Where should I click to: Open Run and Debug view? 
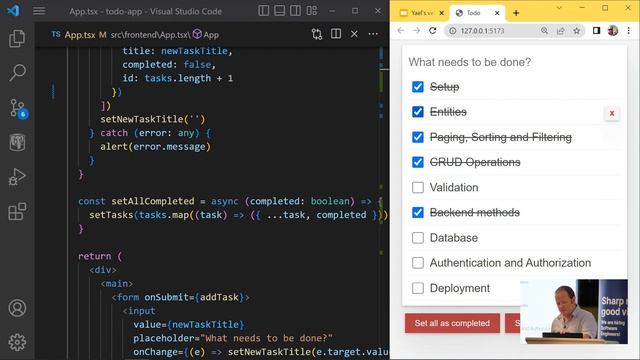point(17,177)
